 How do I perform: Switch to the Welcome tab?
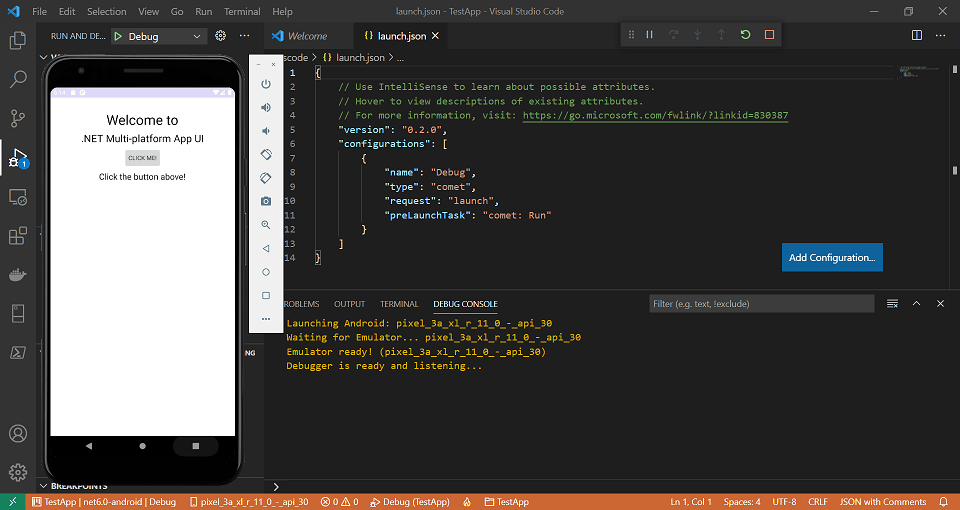click(307, 36)
